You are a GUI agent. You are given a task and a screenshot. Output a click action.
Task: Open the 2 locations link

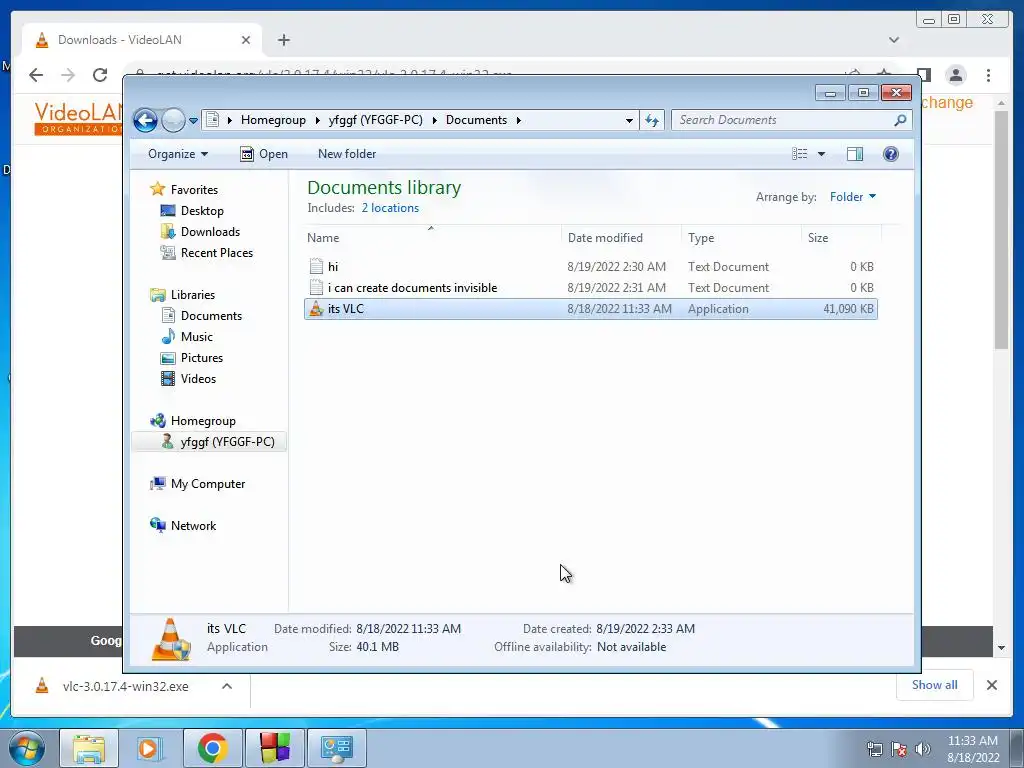[390, 208]
